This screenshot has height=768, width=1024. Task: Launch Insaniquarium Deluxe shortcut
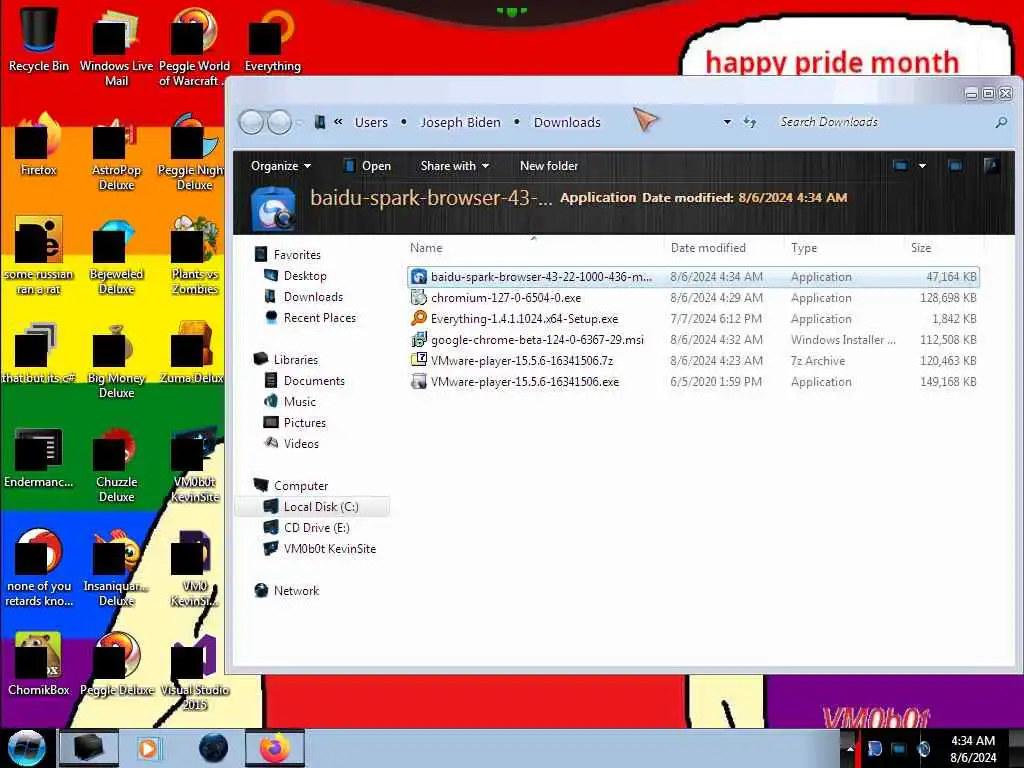point(116,568)
